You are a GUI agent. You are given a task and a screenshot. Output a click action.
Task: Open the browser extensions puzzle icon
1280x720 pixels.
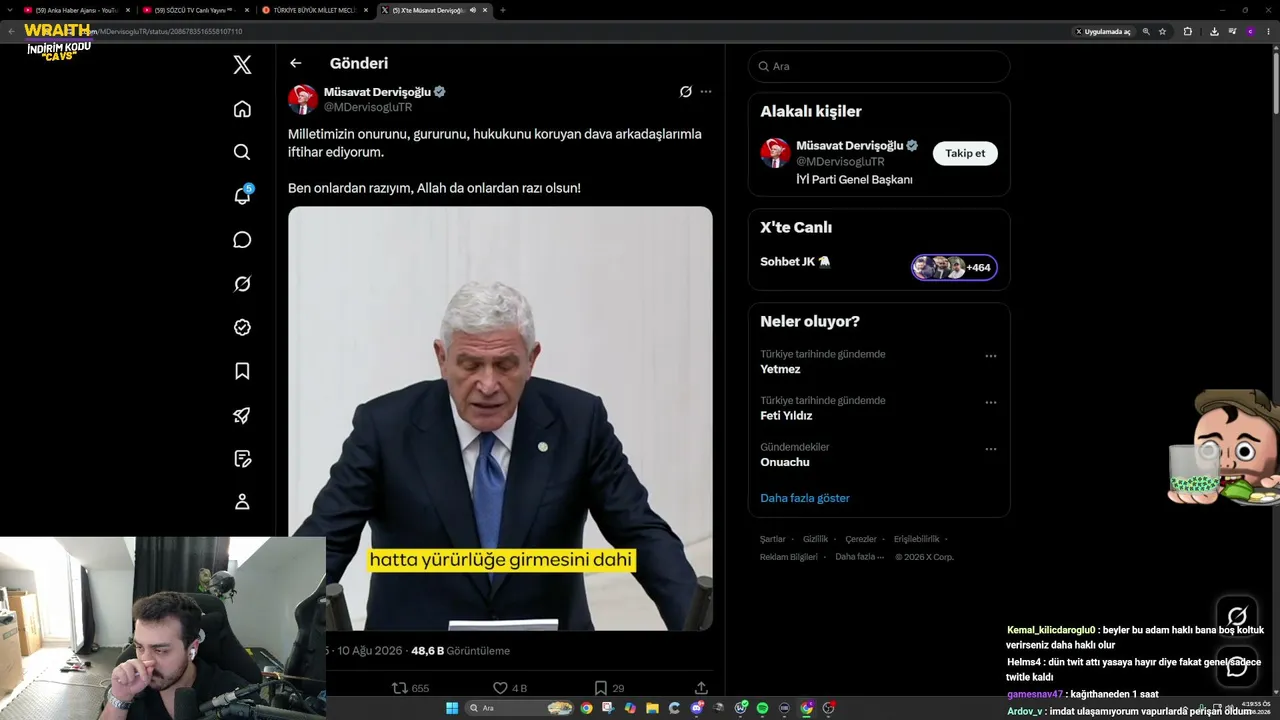tap(1188, 31)
